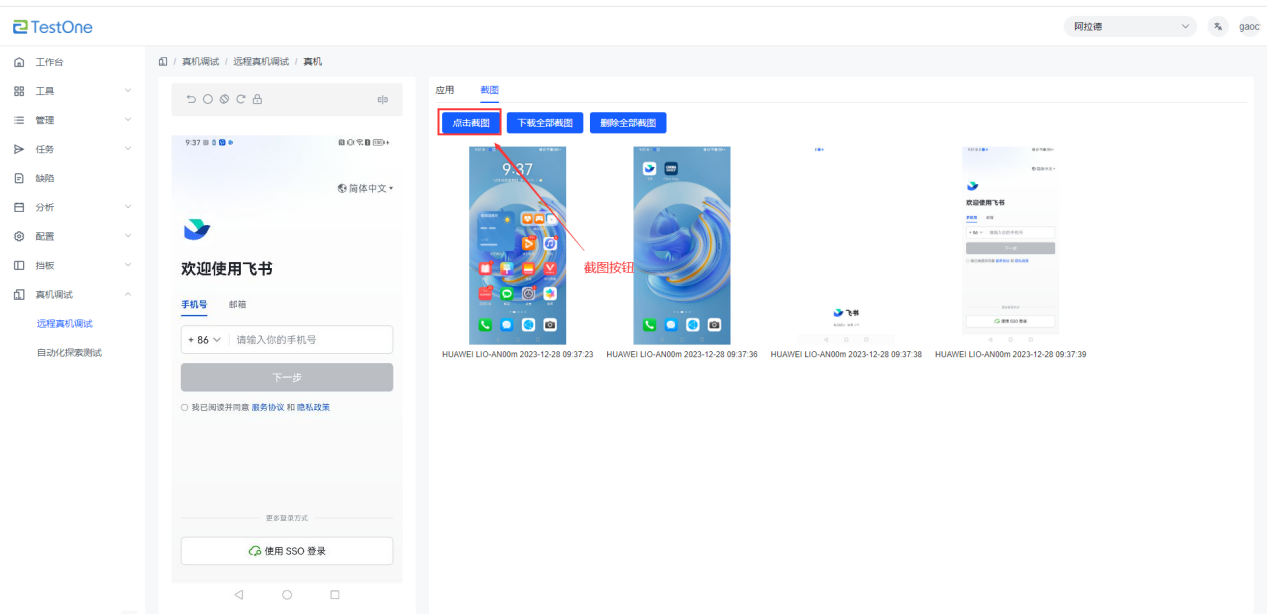1267x614 pixels.
Task: Collapse the 真机调试 sidebar menu
Action: click(127, 294)
